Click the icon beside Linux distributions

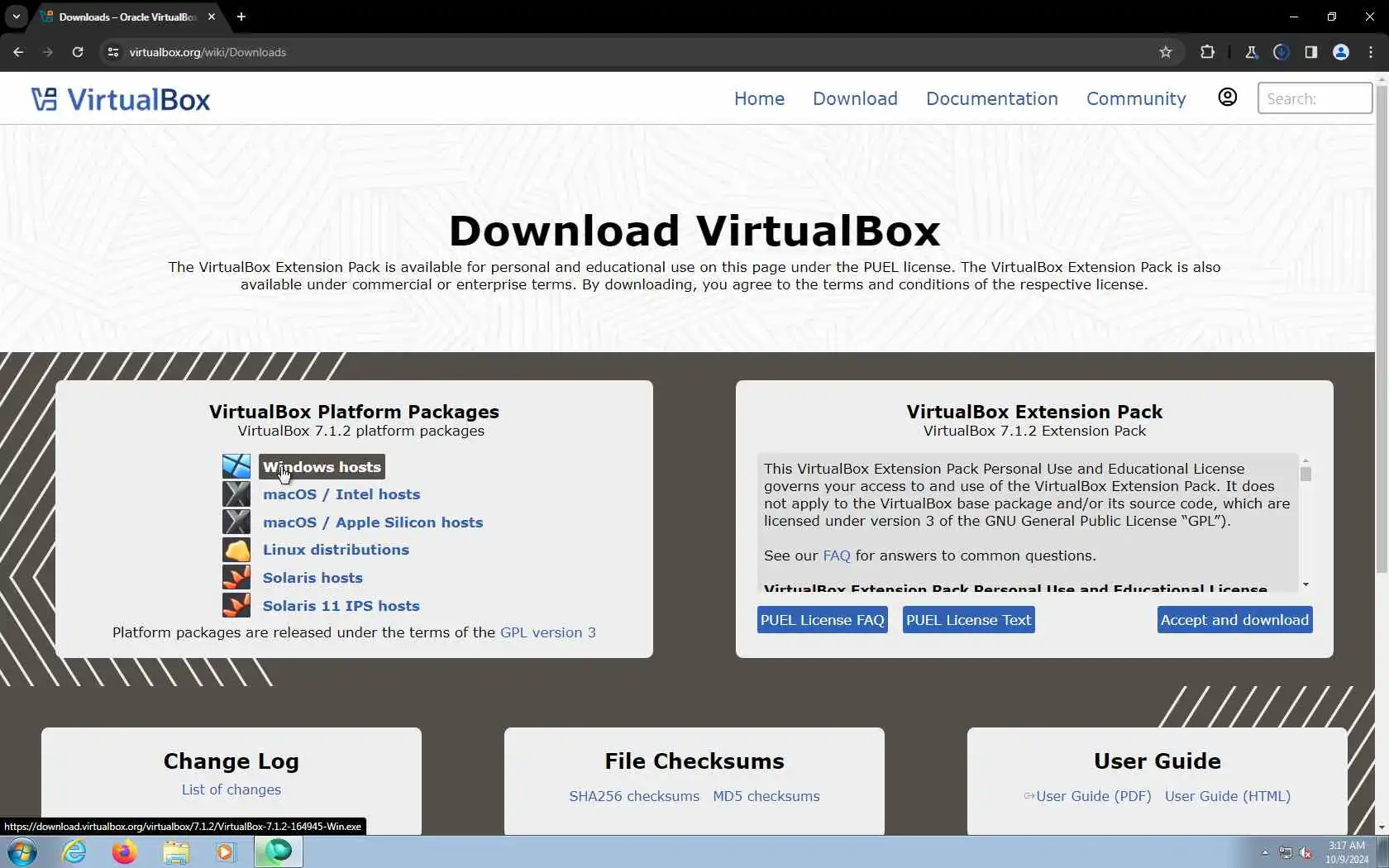pos(236,550)
